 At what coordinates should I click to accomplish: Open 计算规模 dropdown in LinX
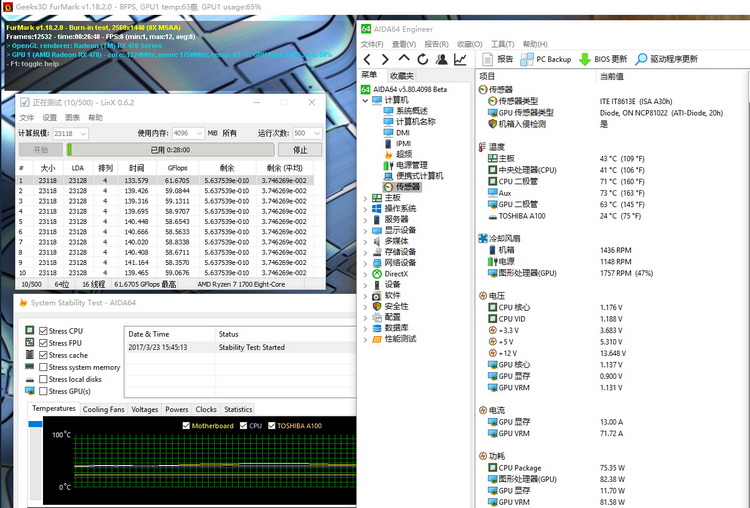(83, 133)
